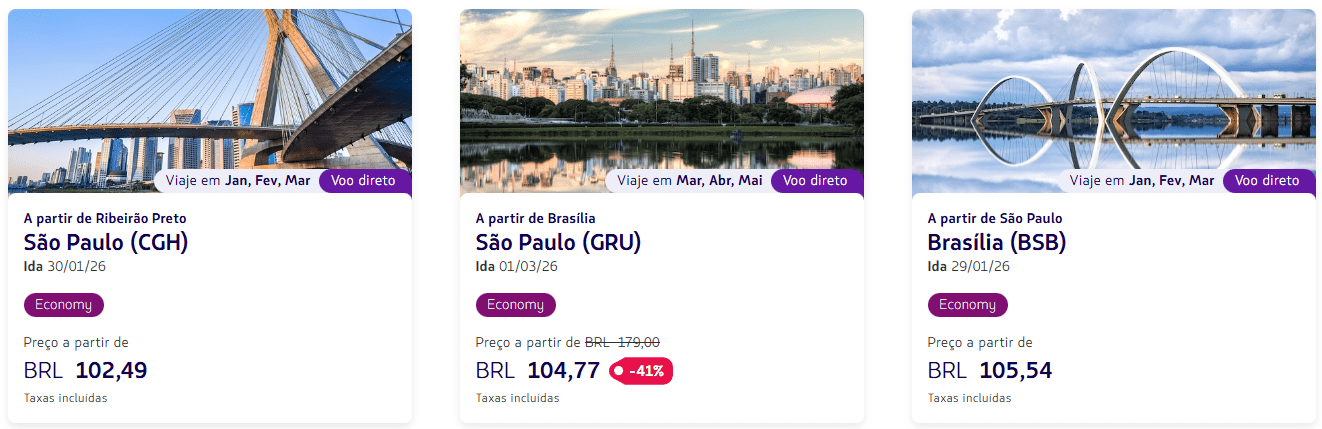Click the "Viaje em Mar, Abr, Mai" badge
The width and height of the screenshot is (1322, 429).
tap(689, 181)
